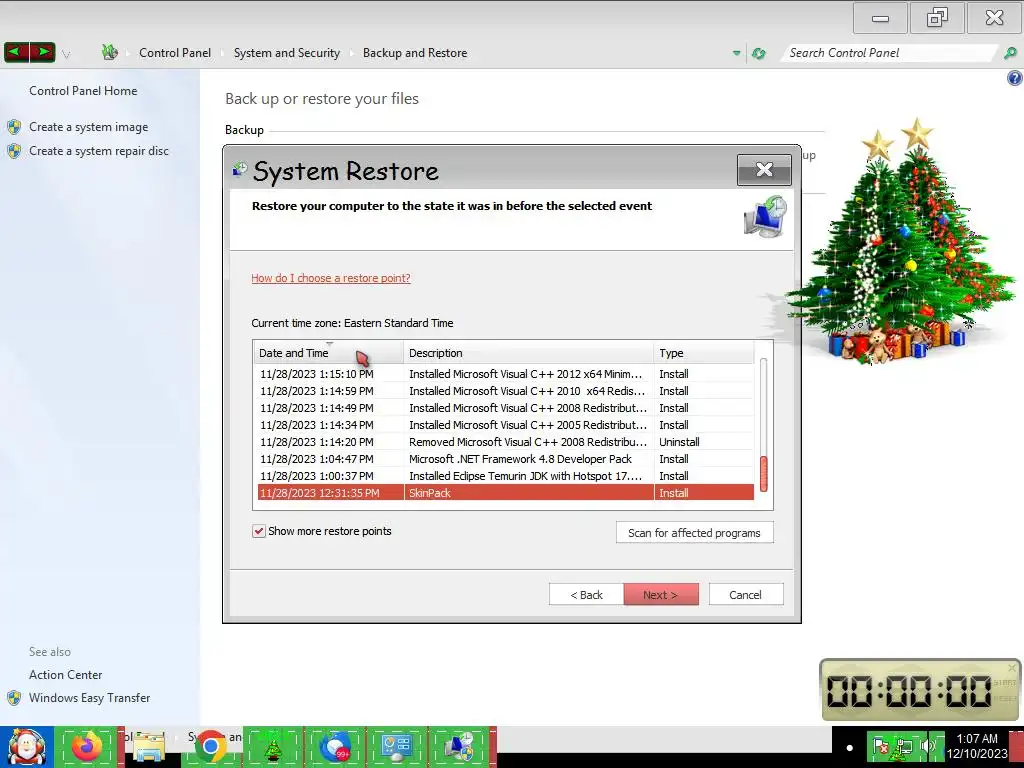Open the Create a system repair disc link
The width and height of the screenshot is (1024, 768).
(99, 151)
